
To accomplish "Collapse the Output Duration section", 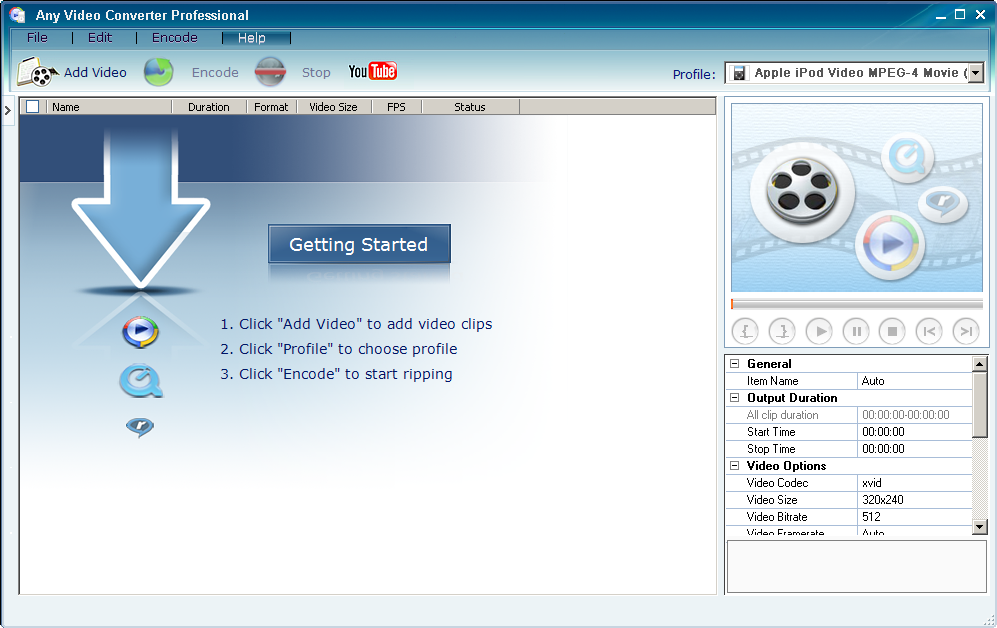I will 735,398.
